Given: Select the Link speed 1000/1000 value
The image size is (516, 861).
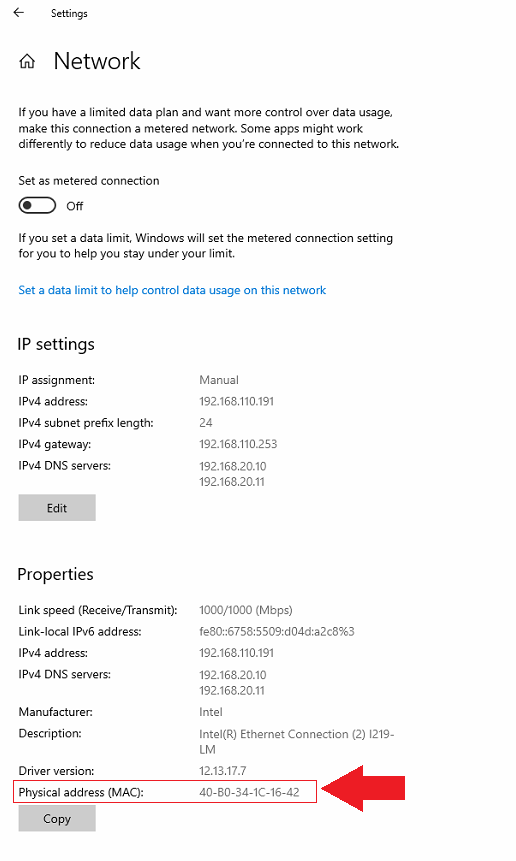Looking at the screenshot, I should point(246,610).
